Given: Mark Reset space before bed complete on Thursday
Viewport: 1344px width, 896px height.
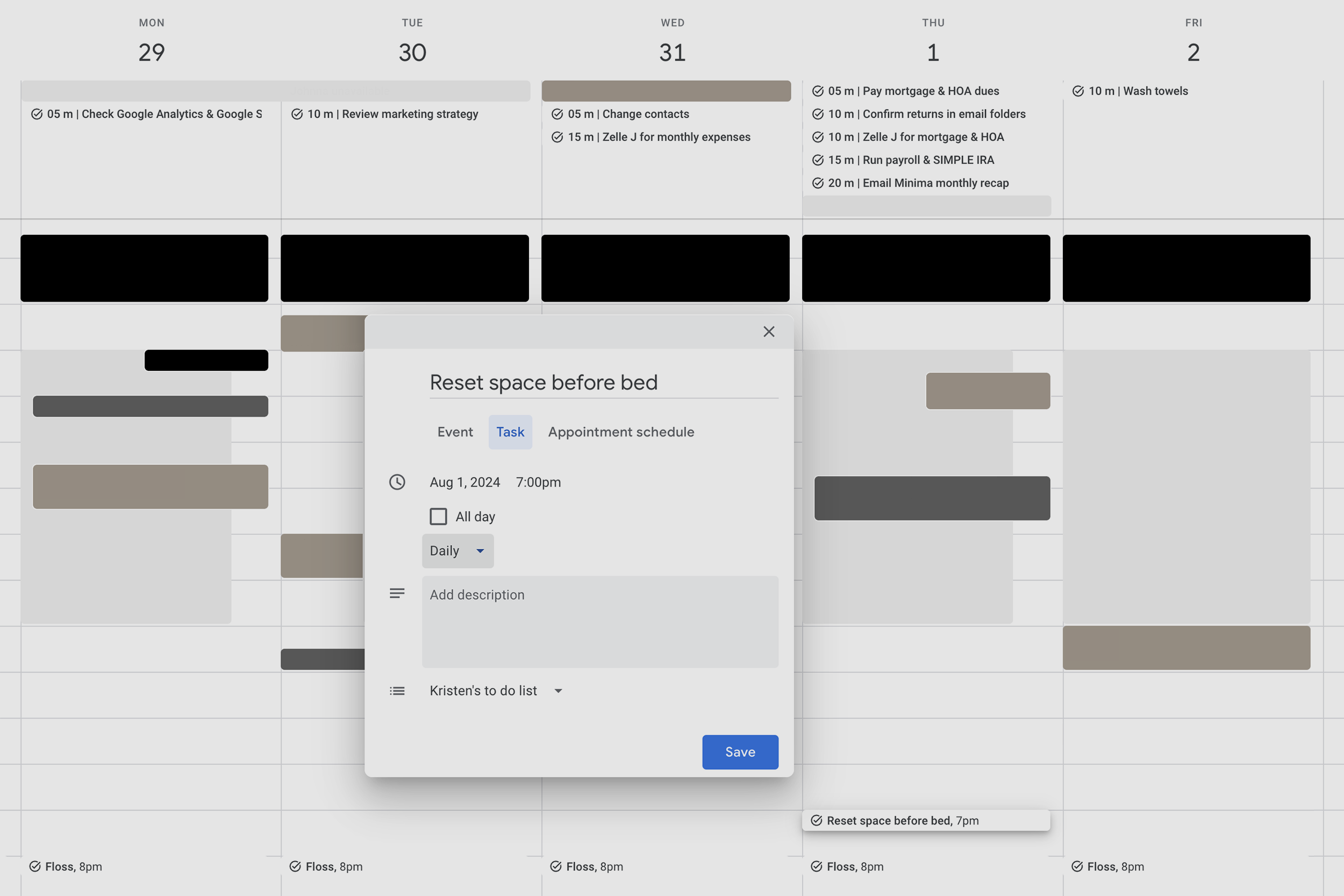Looking at the screenshot, I should (817, 820).
